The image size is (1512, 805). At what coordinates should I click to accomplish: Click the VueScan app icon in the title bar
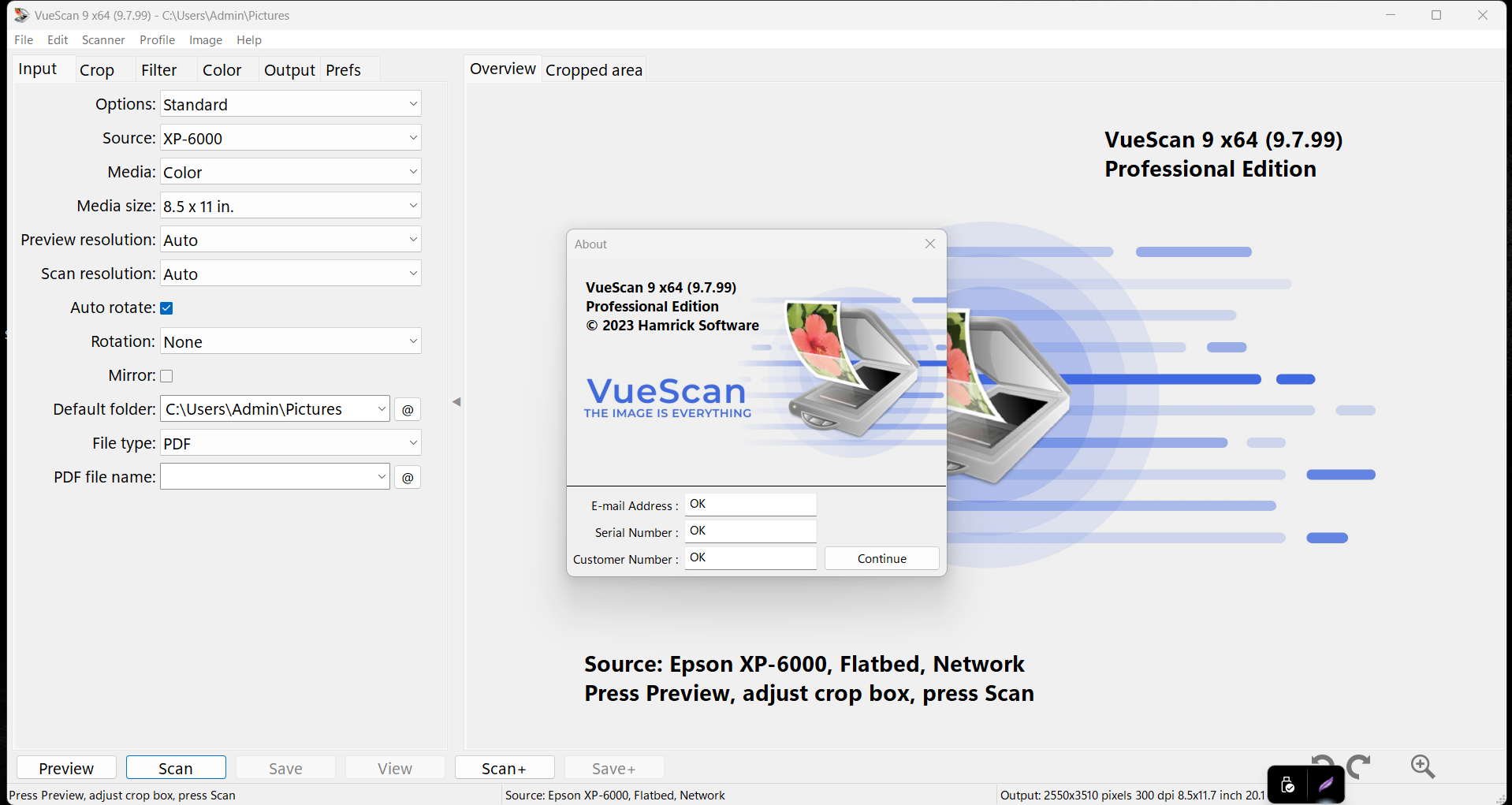pos(21,15)
